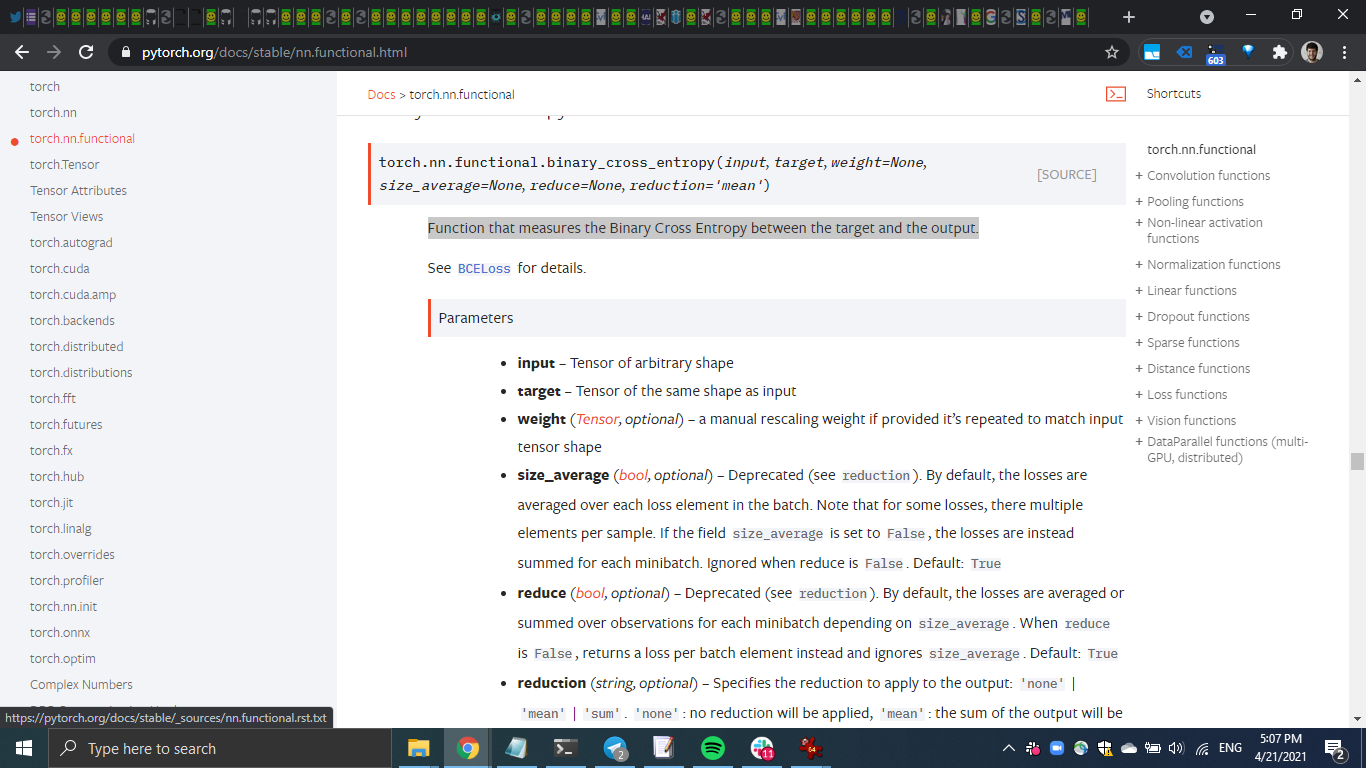This screenshot has width=1366, height=768.
Task: Click the red terminal Shortcuts icon on the docs page
Action: pyautogui.click(x=1115, y=93)
